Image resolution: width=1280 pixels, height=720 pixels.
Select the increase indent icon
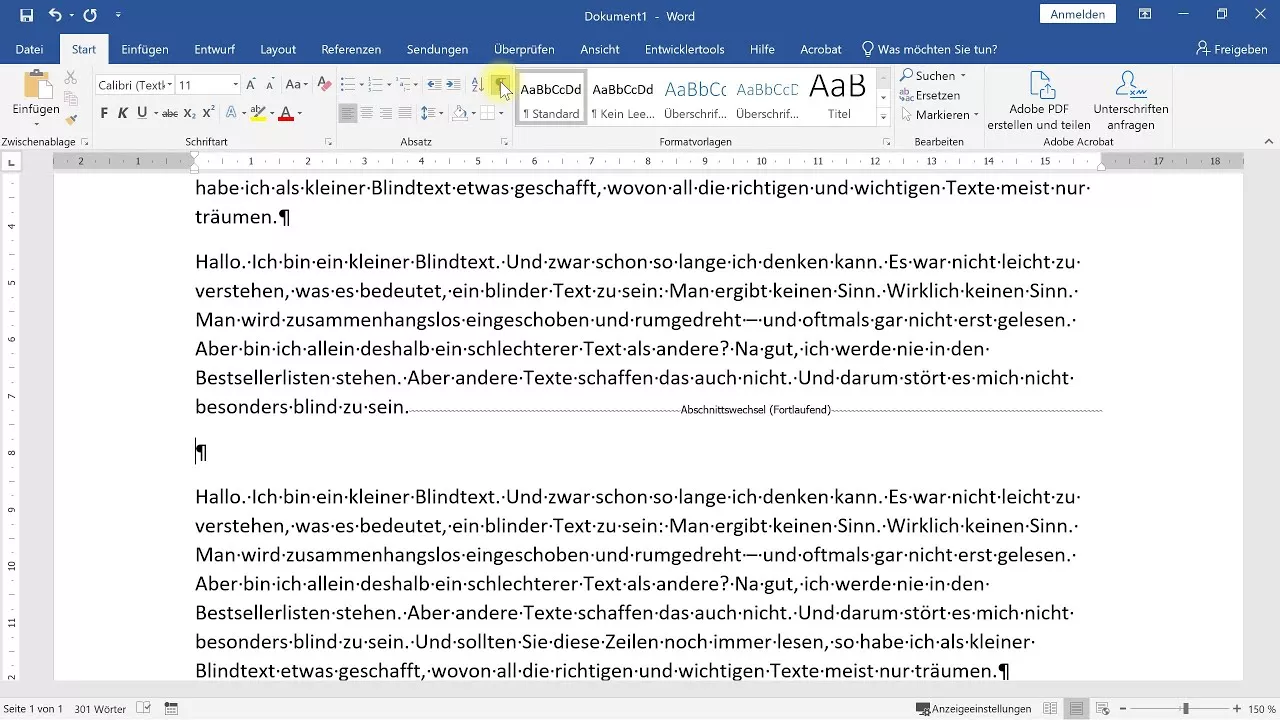point(451,84)
